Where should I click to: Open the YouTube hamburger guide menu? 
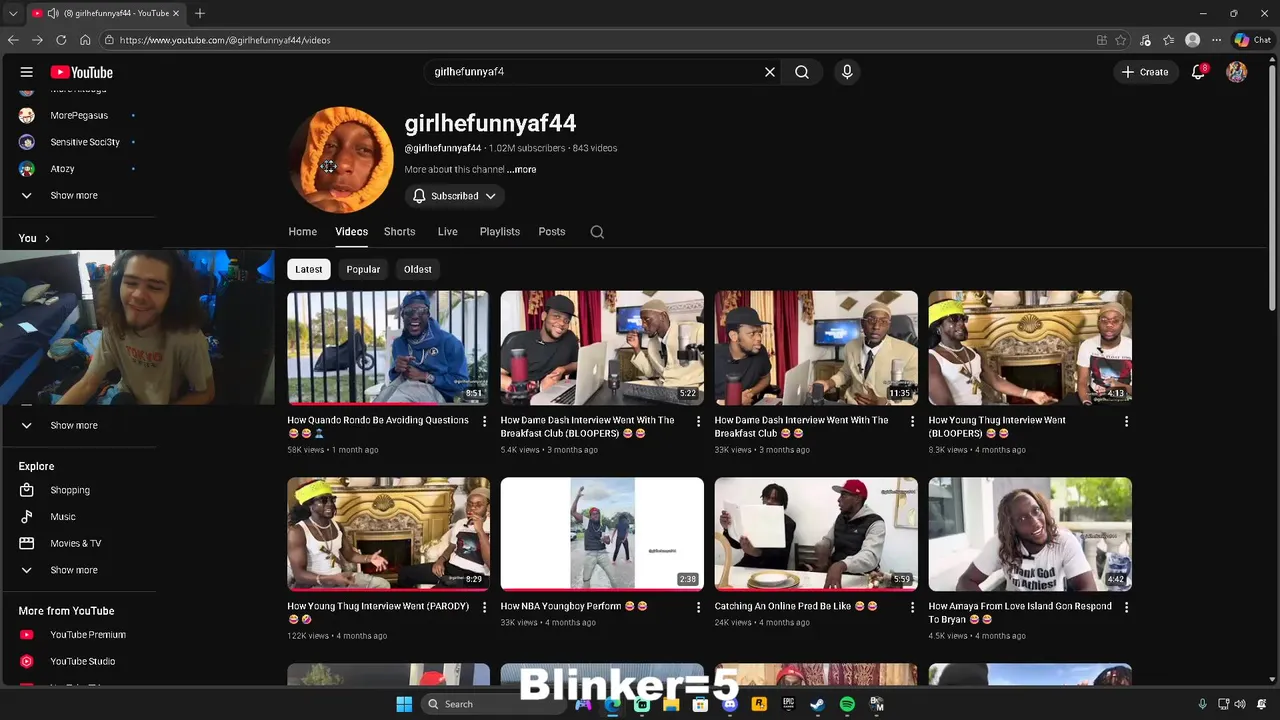pyautogui.click(x=27, y=72)
